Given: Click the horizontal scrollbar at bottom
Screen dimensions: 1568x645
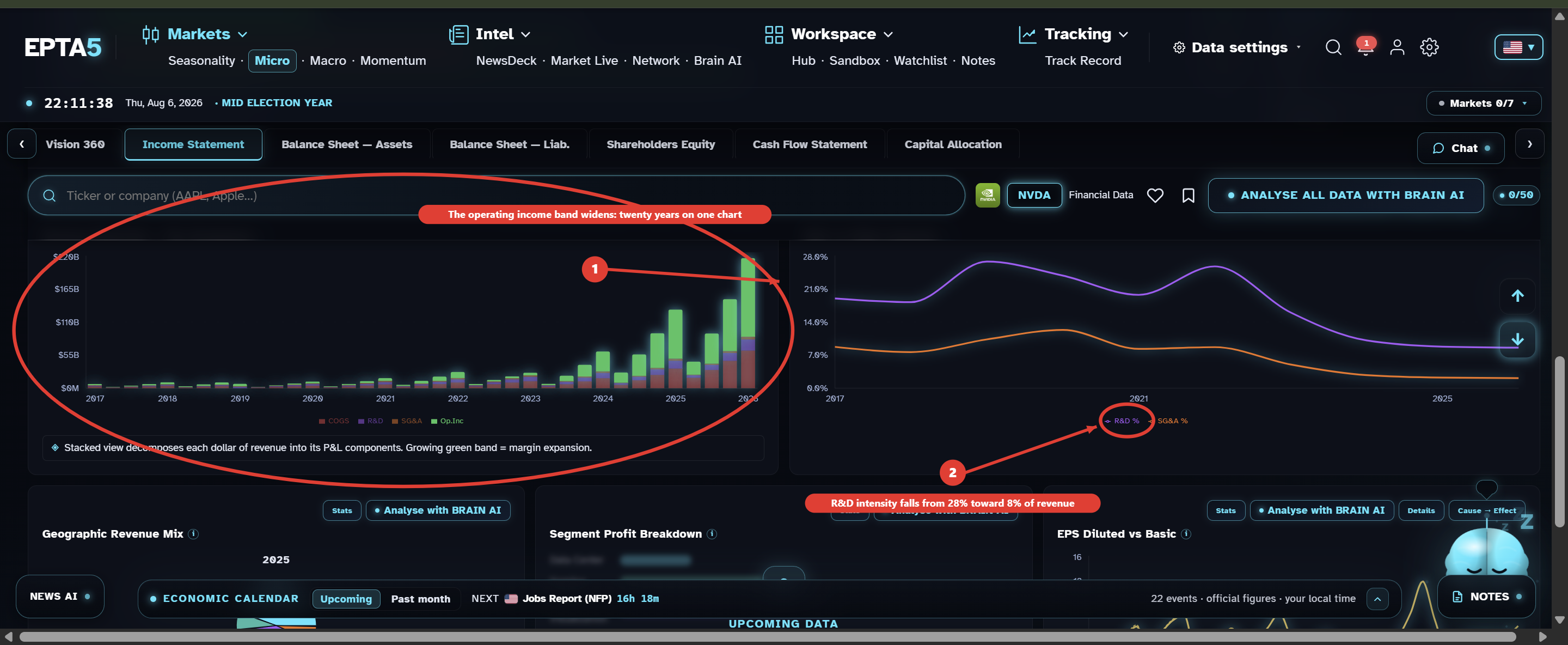Looking at the screenshot, I should point(767,637).
